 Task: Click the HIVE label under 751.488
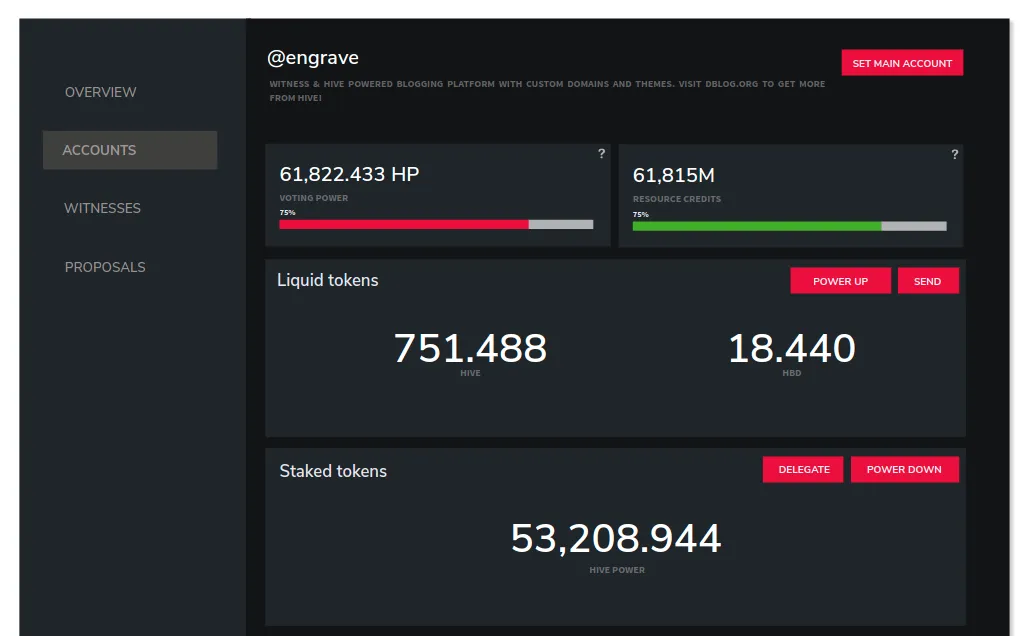pos(470,373)
